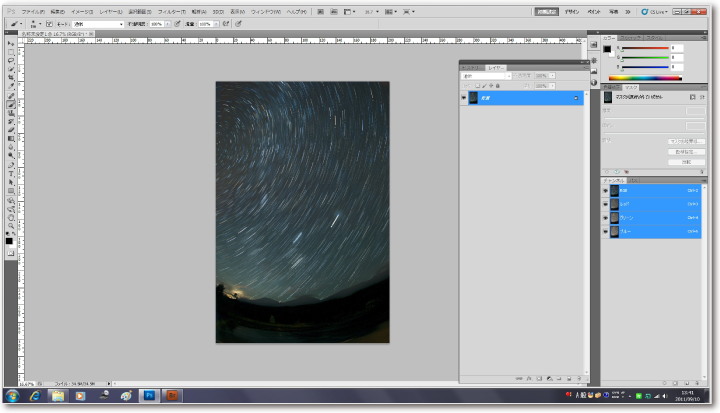The height and width of the screenshot is (413, 720).
Task: Open Internet Explorer from the taskbar
Action: 34,395
